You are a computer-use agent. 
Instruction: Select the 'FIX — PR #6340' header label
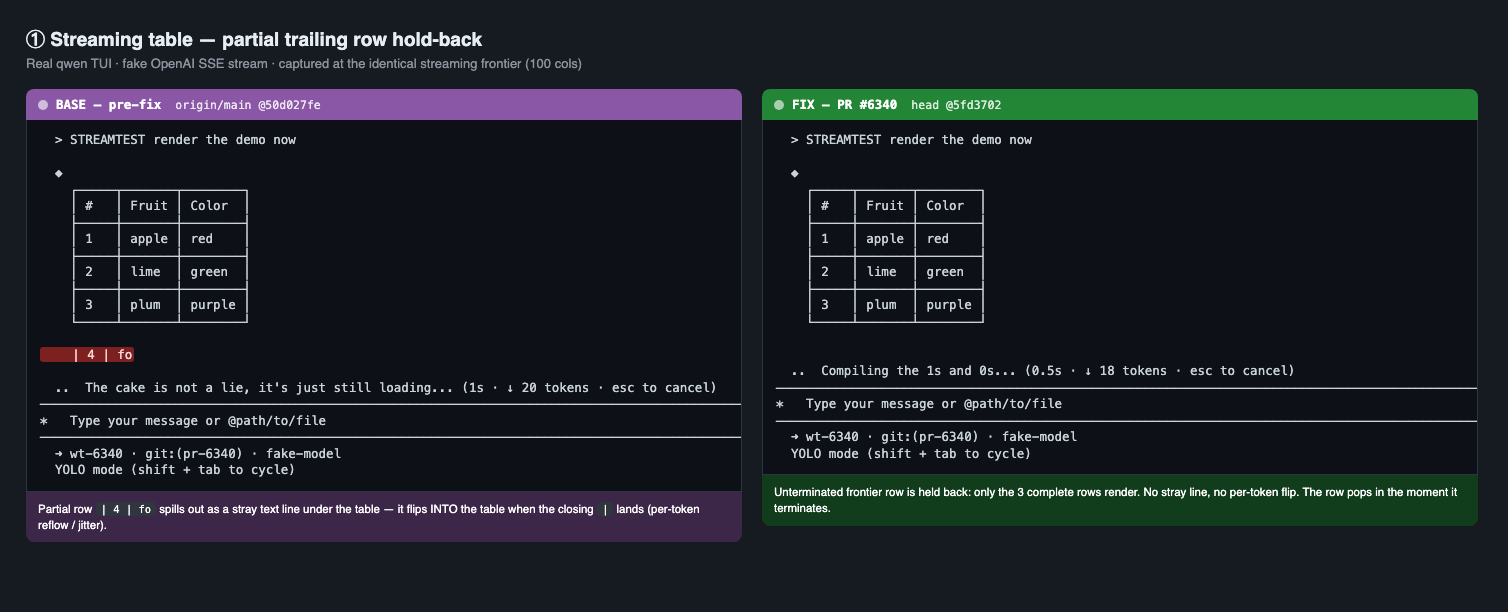[x=844, y=105]
